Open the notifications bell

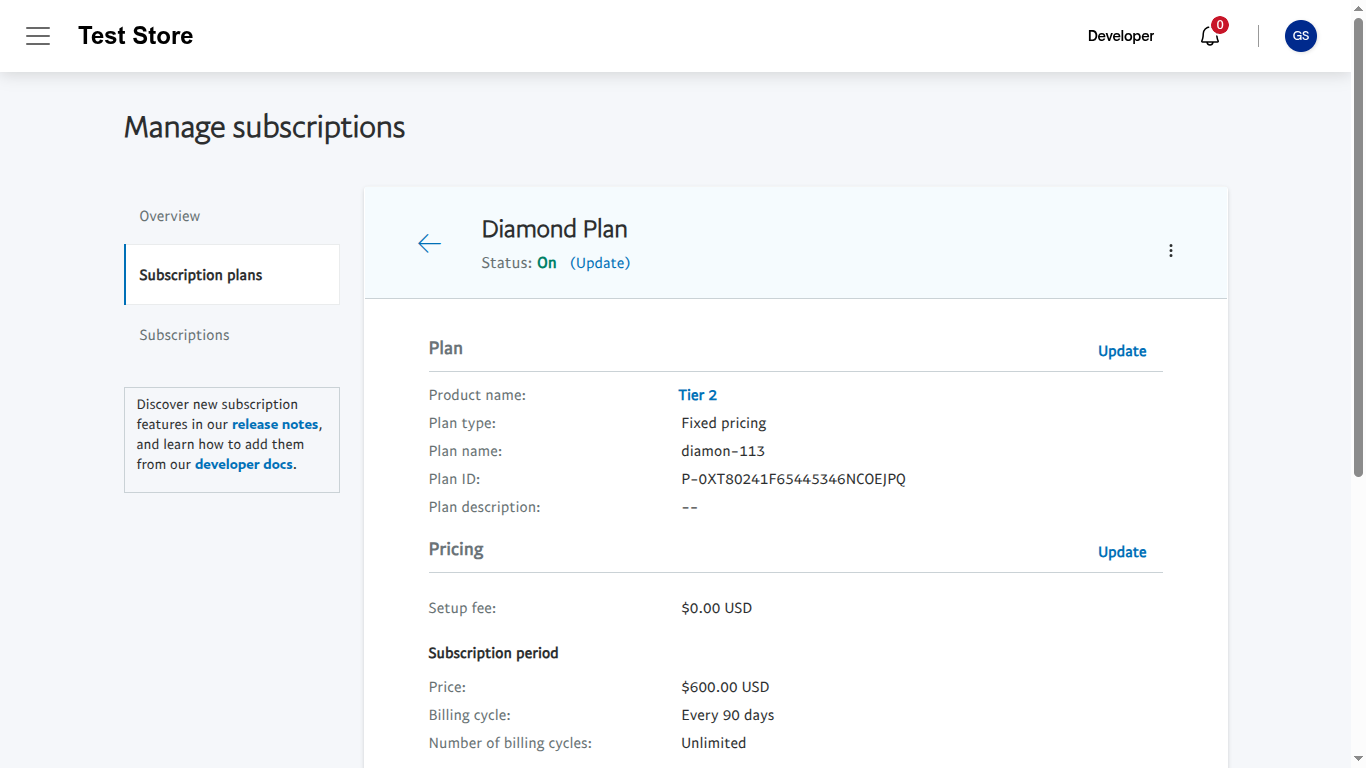click(x=1209, y=37)
